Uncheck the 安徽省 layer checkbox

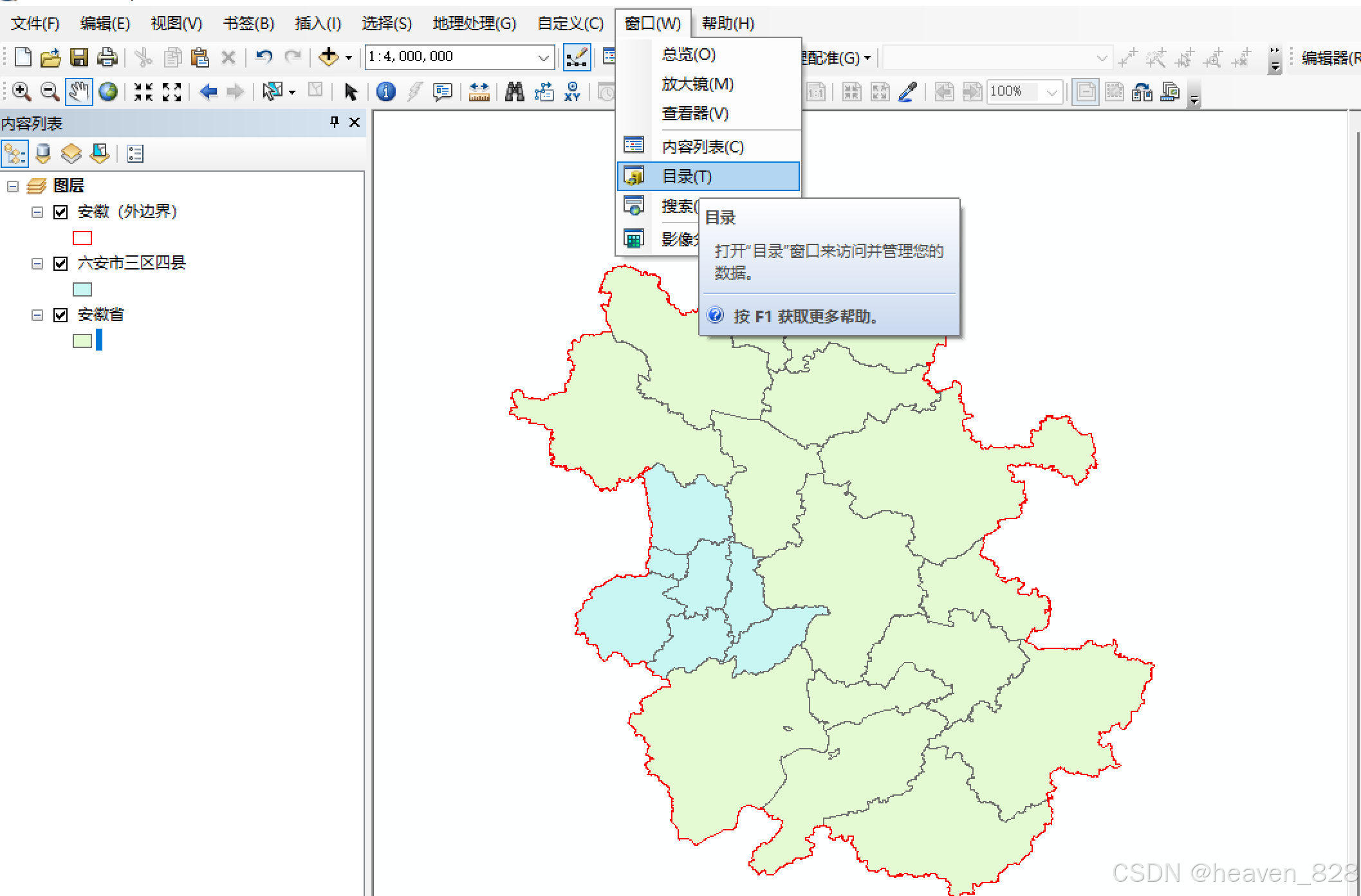click(60, 315)
